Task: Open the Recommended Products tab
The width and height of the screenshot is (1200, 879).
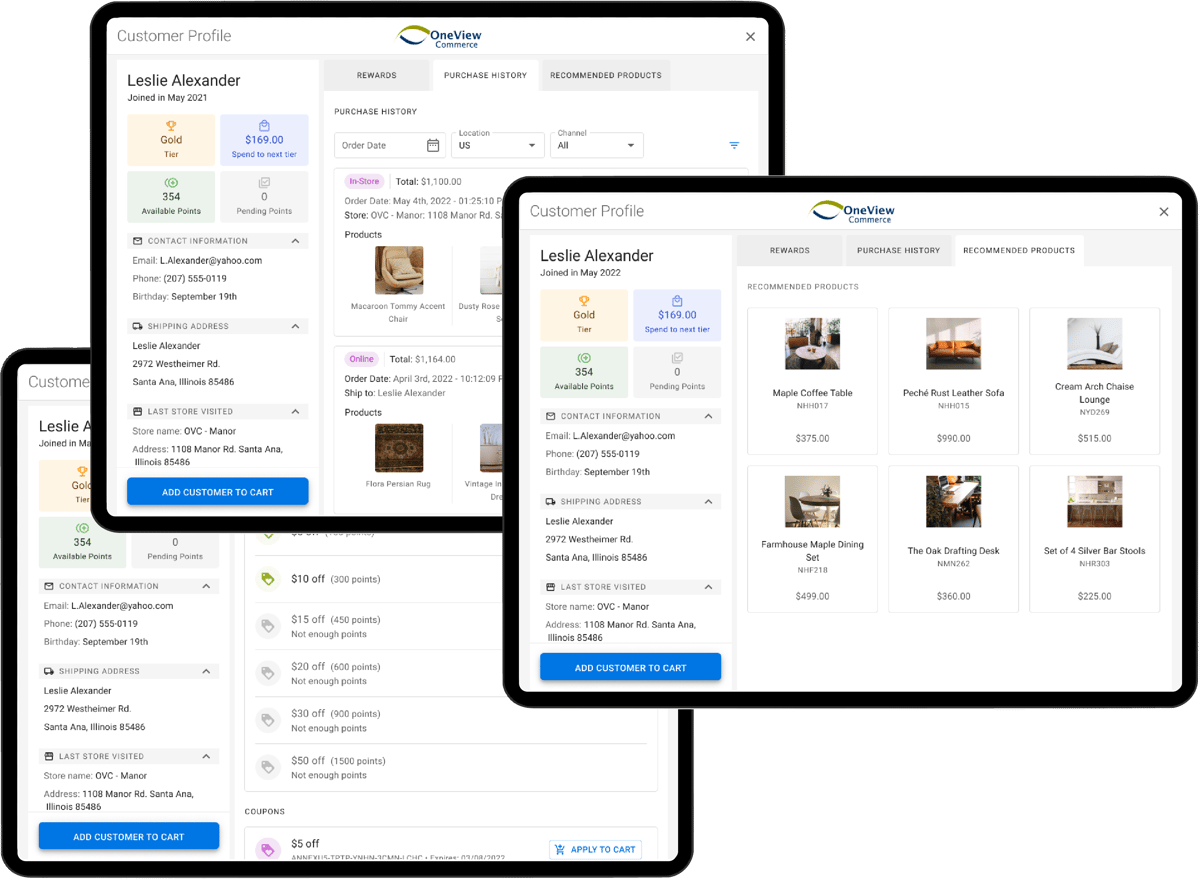Action: (1019, 250)
